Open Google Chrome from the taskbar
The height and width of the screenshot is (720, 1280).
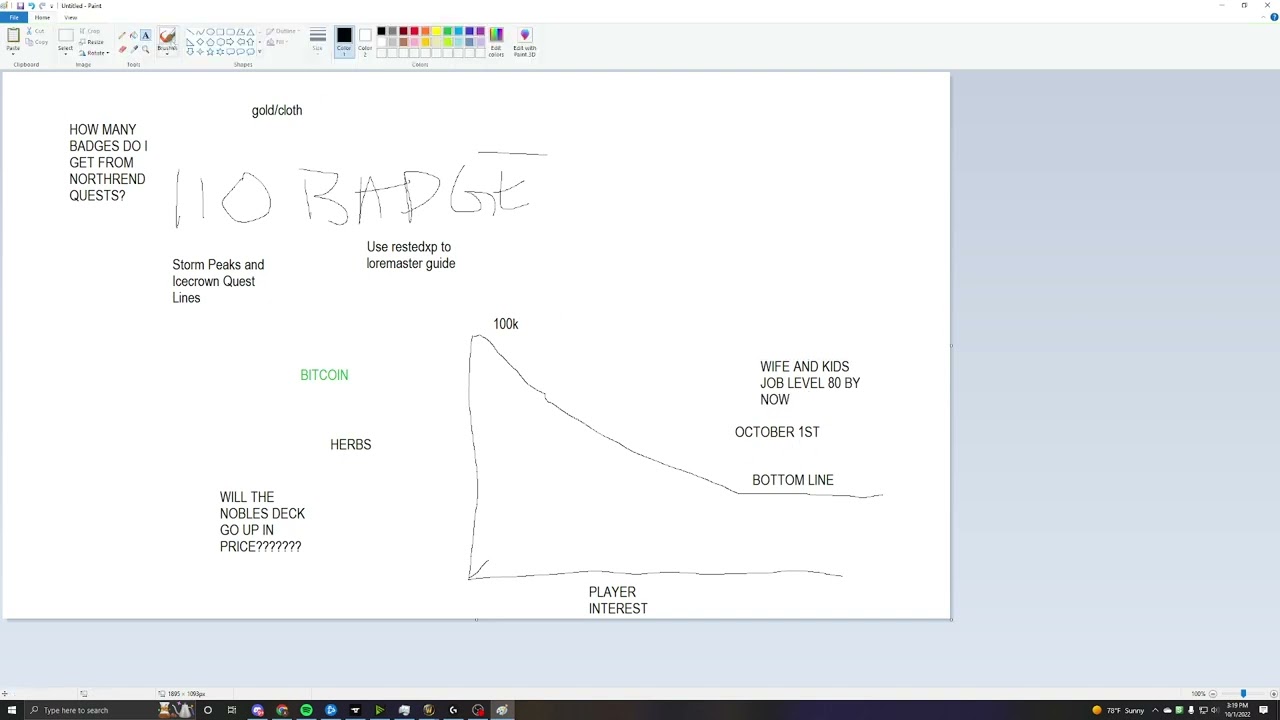point(282,710)
